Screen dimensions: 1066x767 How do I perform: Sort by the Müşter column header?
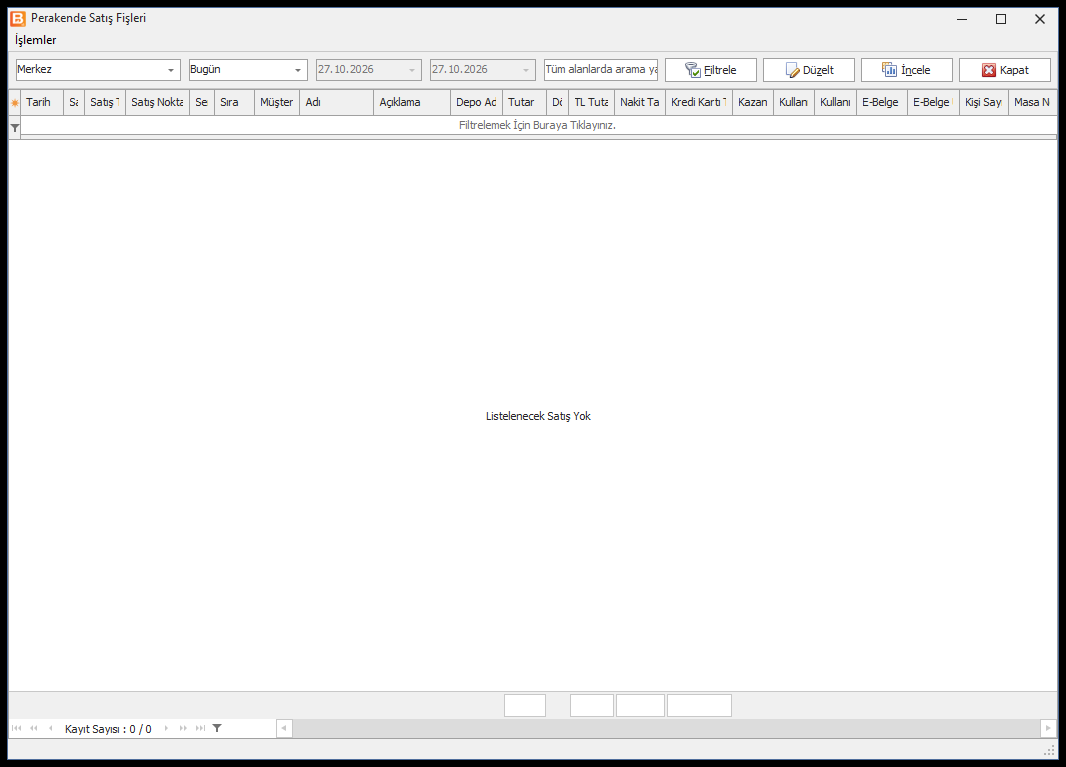tap(277, 103)
